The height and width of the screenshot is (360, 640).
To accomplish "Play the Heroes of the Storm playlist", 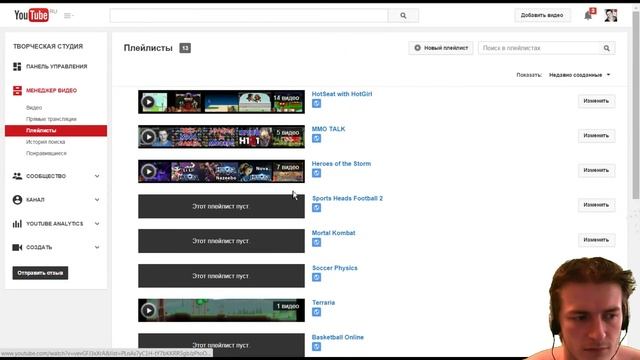I will [149, 171].
